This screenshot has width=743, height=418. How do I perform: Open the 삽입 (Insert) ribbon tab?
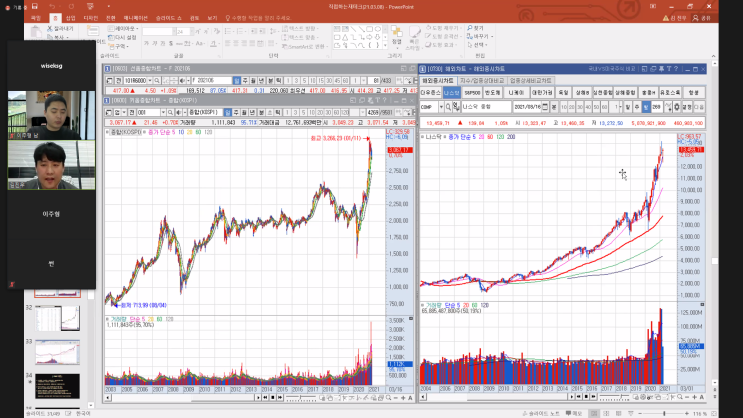point(71,18)
